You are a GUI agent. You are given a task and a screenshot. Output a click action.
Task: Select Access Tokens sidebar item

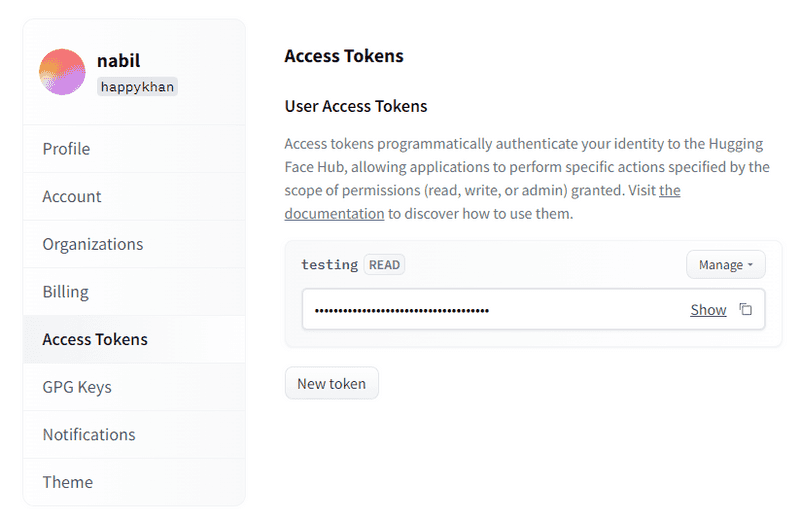point(134,339)
